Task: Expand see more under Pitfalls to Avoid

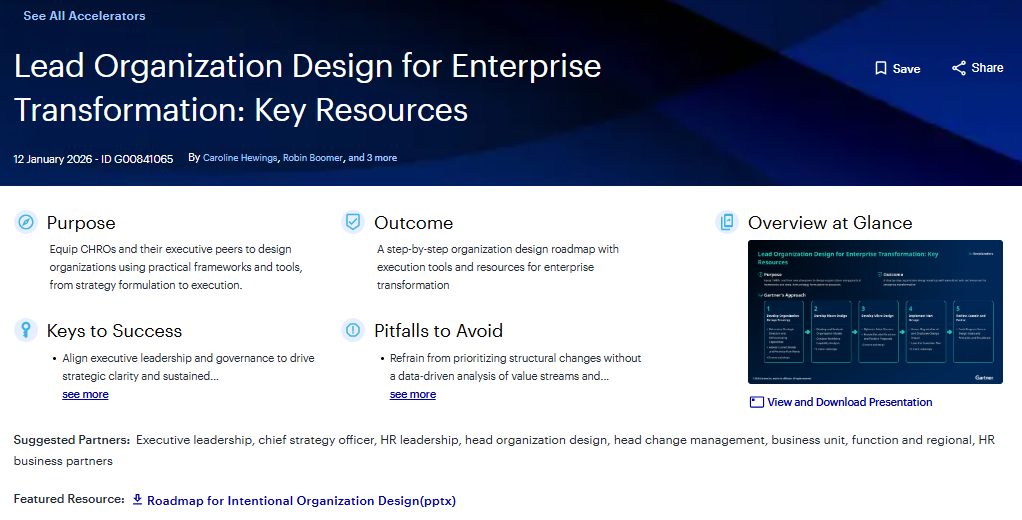Action: tap(412, 394)
